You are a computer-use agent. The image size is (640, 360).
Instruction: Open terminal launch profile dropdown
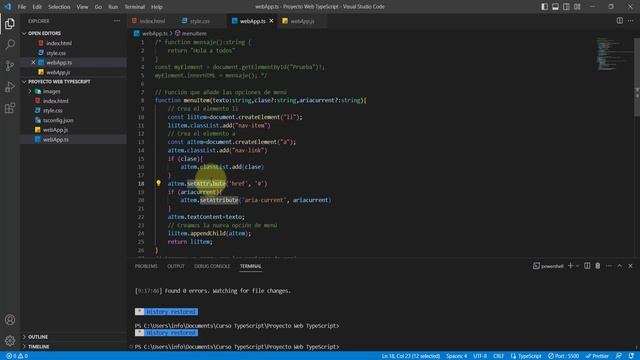577,266
